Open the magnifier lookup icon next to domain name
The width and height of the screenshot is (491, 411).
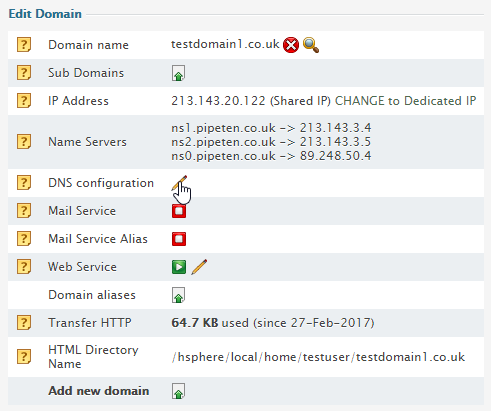pos(311,45)
